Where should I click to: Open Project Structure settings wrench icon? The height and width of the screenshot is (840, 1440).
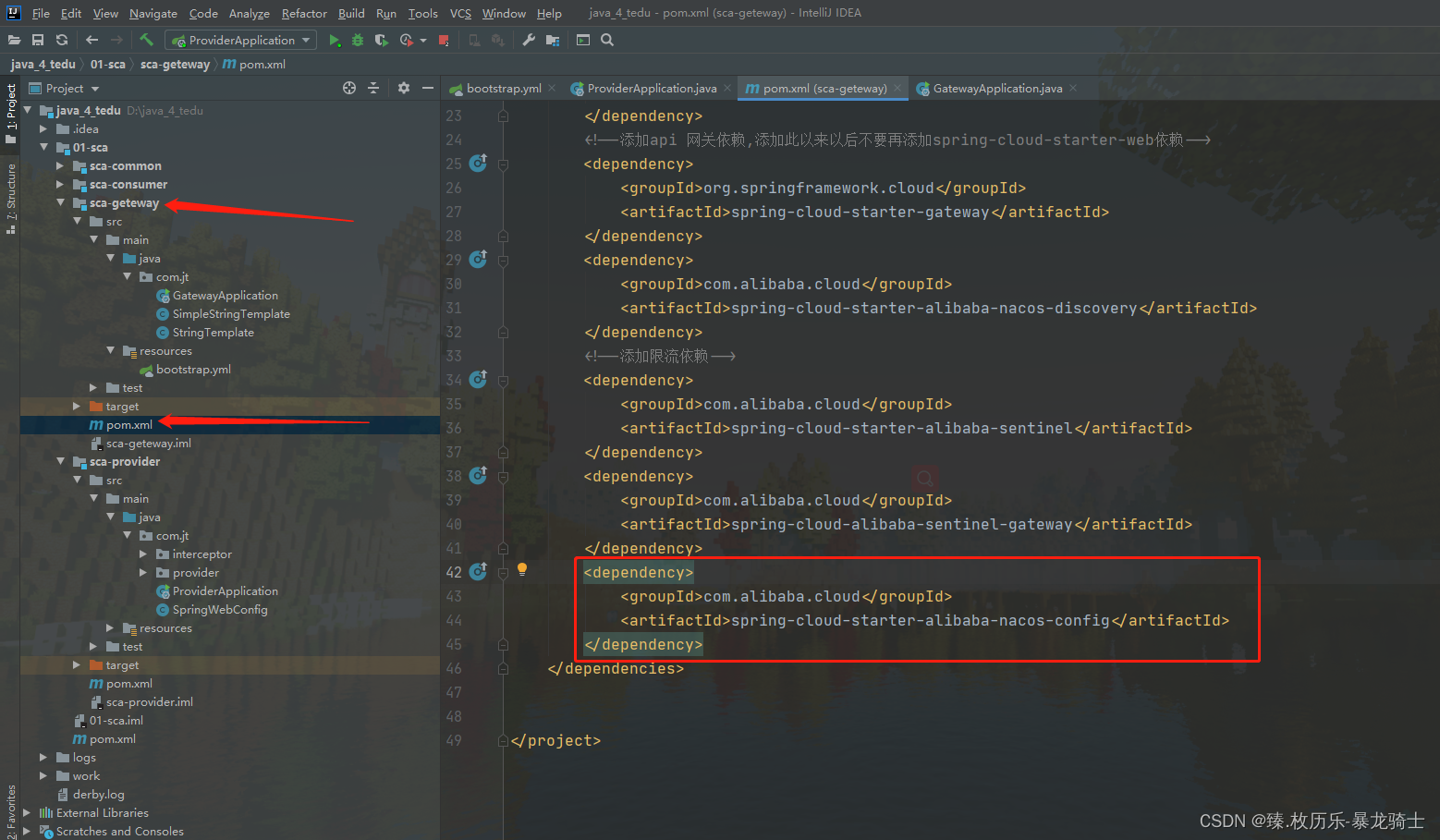point(529,40)
